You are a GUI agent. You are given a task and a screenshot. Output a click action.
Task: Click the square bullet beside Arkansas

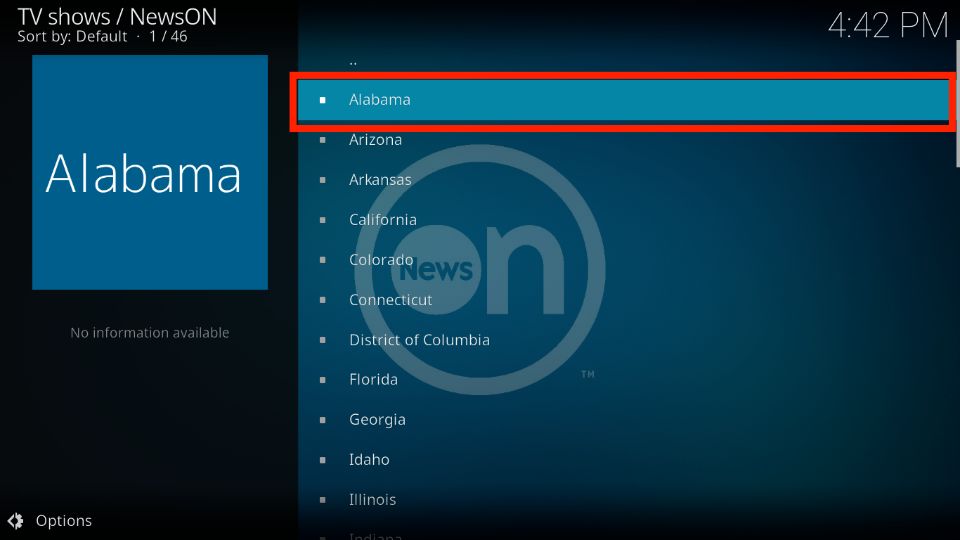(323, 180)
